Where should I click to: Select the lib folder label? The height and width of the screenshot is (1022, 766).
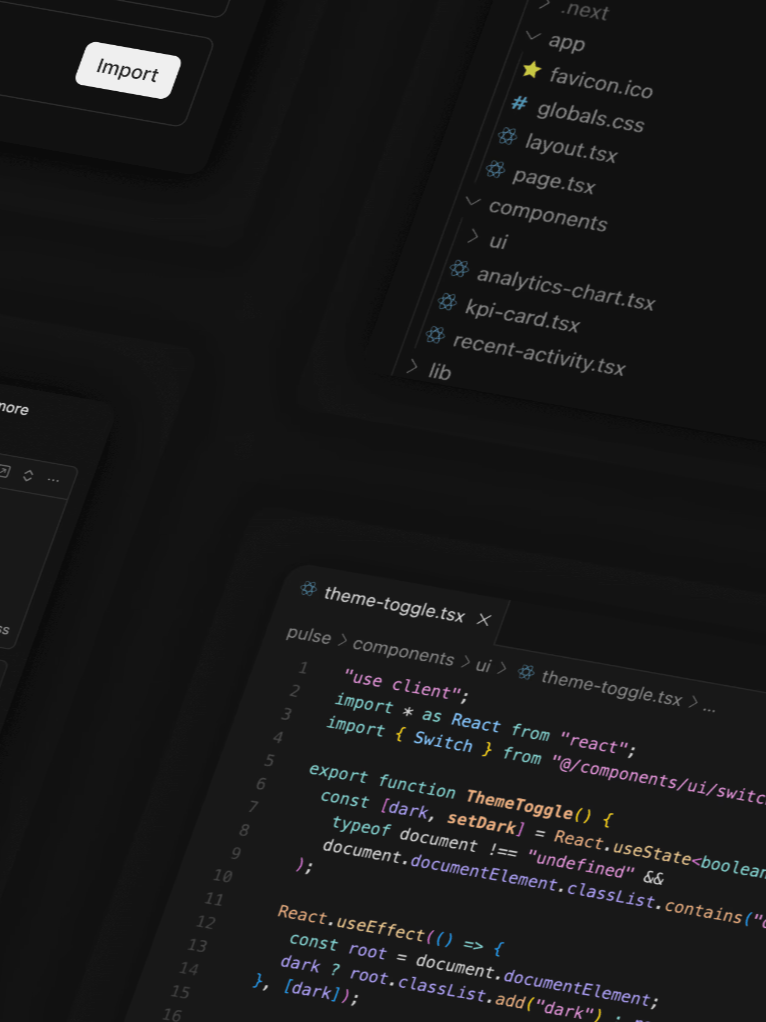pyautogui.click(x=439, y=372)
